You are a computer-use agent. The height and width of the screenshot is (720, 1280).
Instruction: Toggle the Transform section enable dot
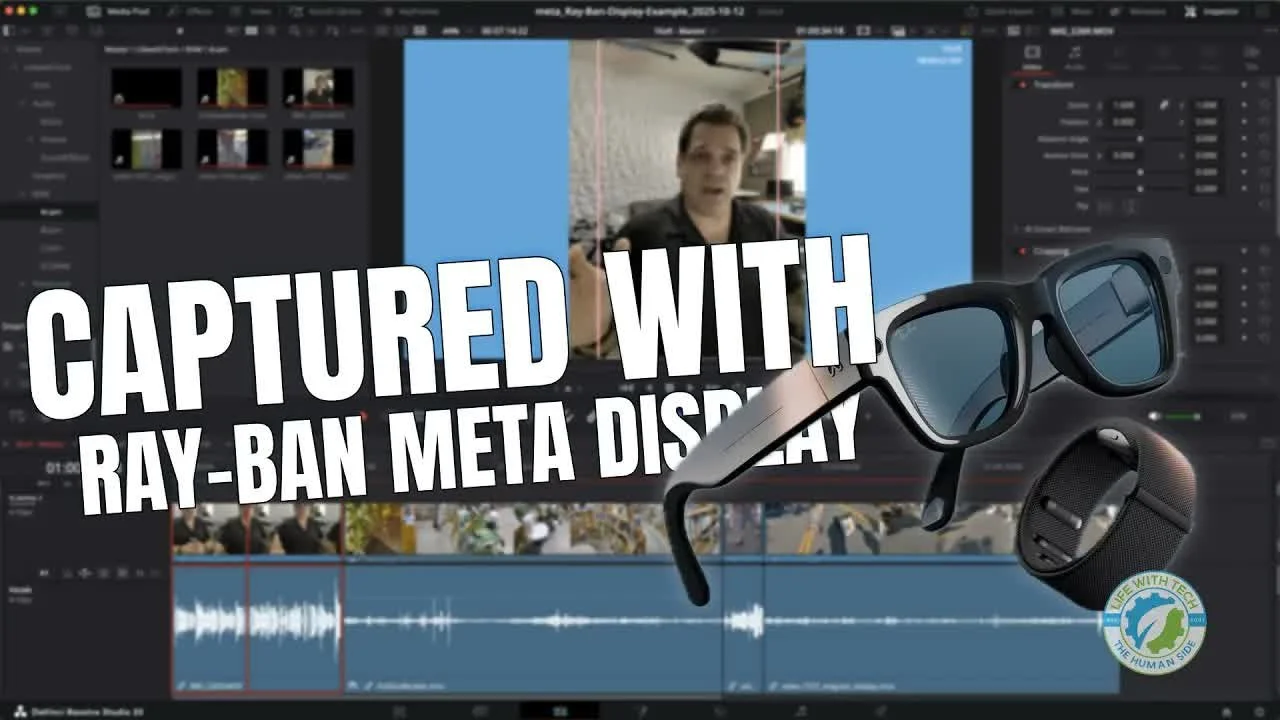pyautogui.click(x=1022, y=85)
